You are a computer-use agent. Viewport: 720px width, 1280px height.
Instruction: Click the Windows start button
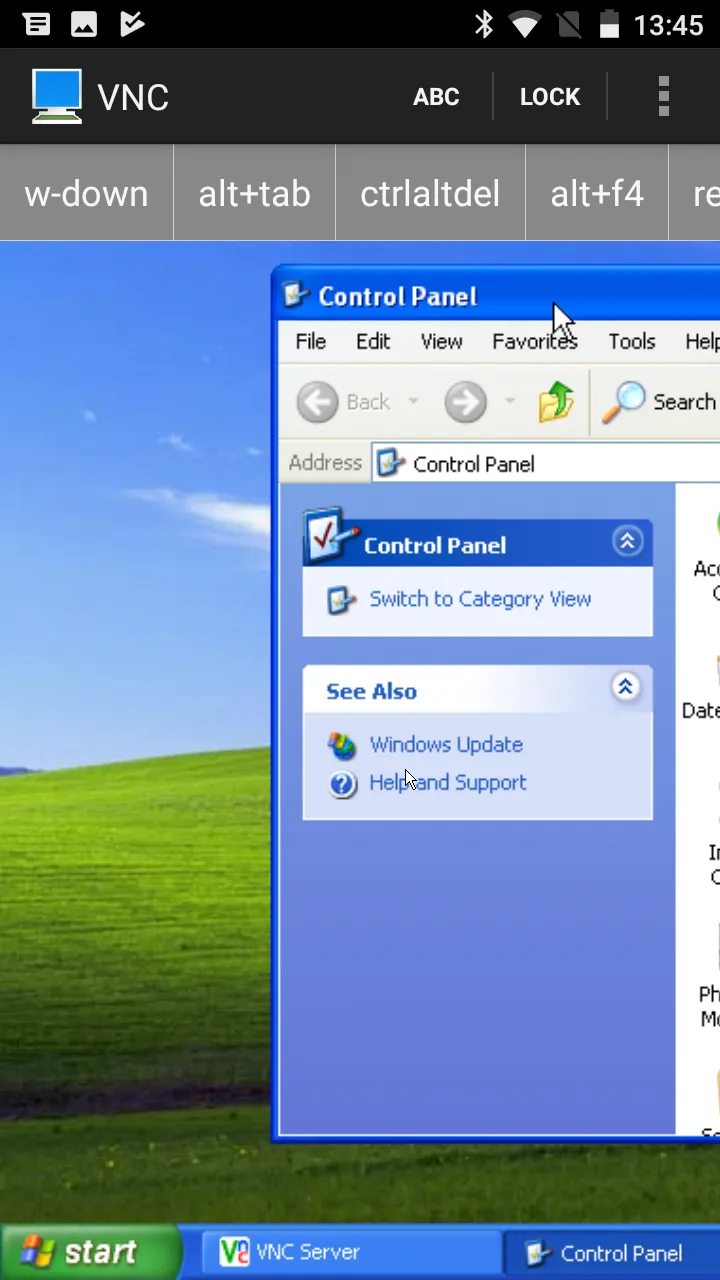tap(90, 1252)
